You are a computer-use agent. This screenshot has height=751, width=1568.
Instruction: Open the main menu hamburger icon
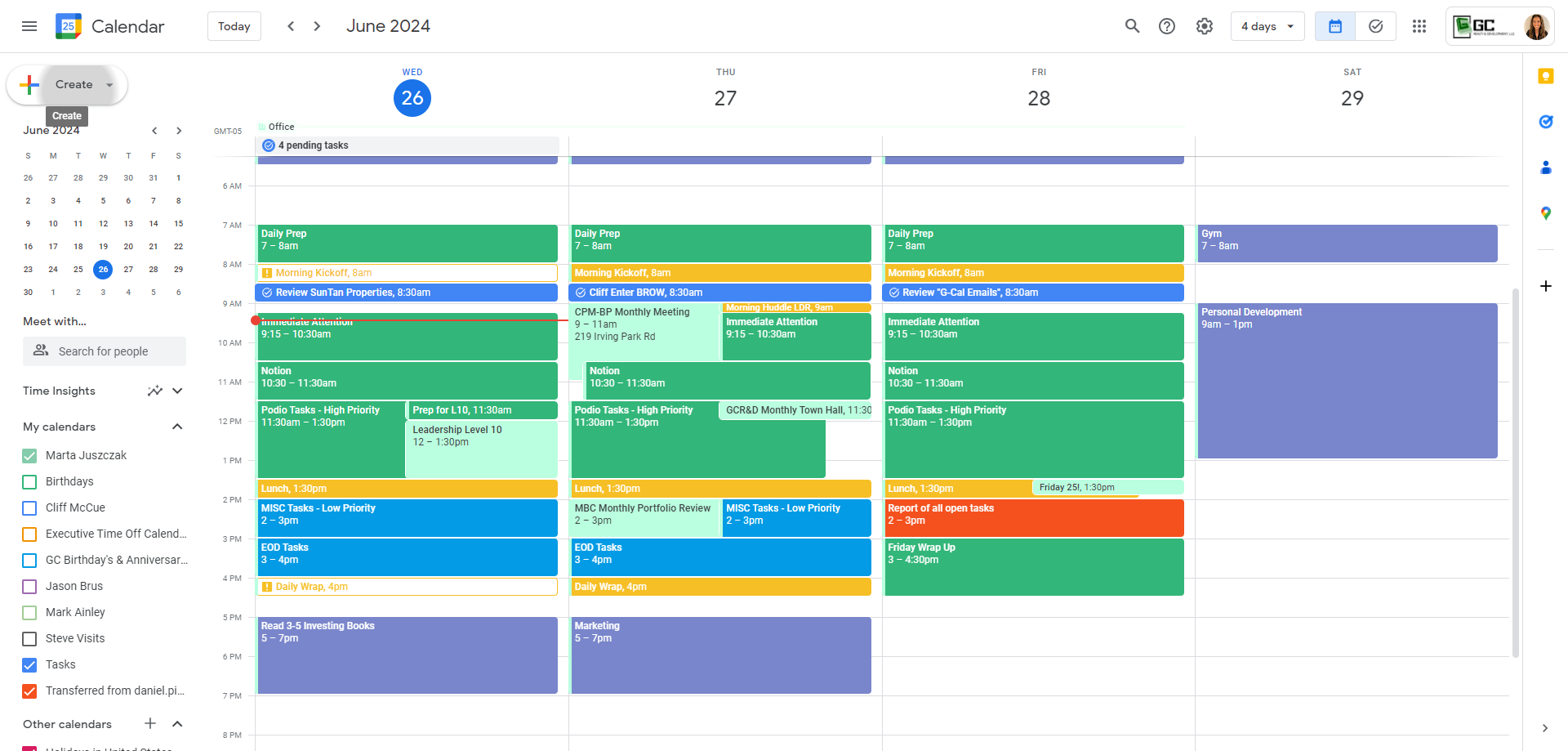[x=29, y=26]
